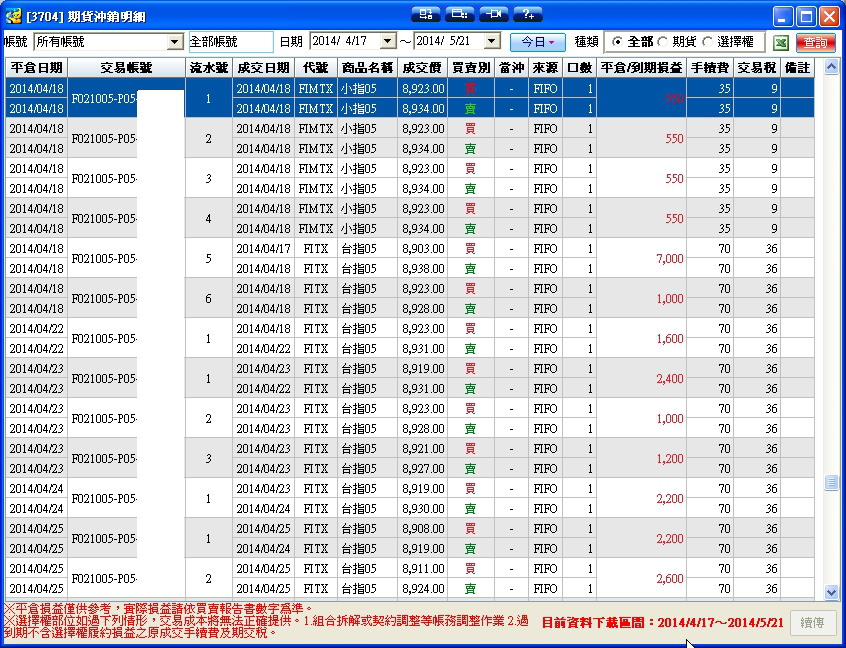Select the 期貨 radio option
The width and height of the screenshot is (846, 648).
662,42
